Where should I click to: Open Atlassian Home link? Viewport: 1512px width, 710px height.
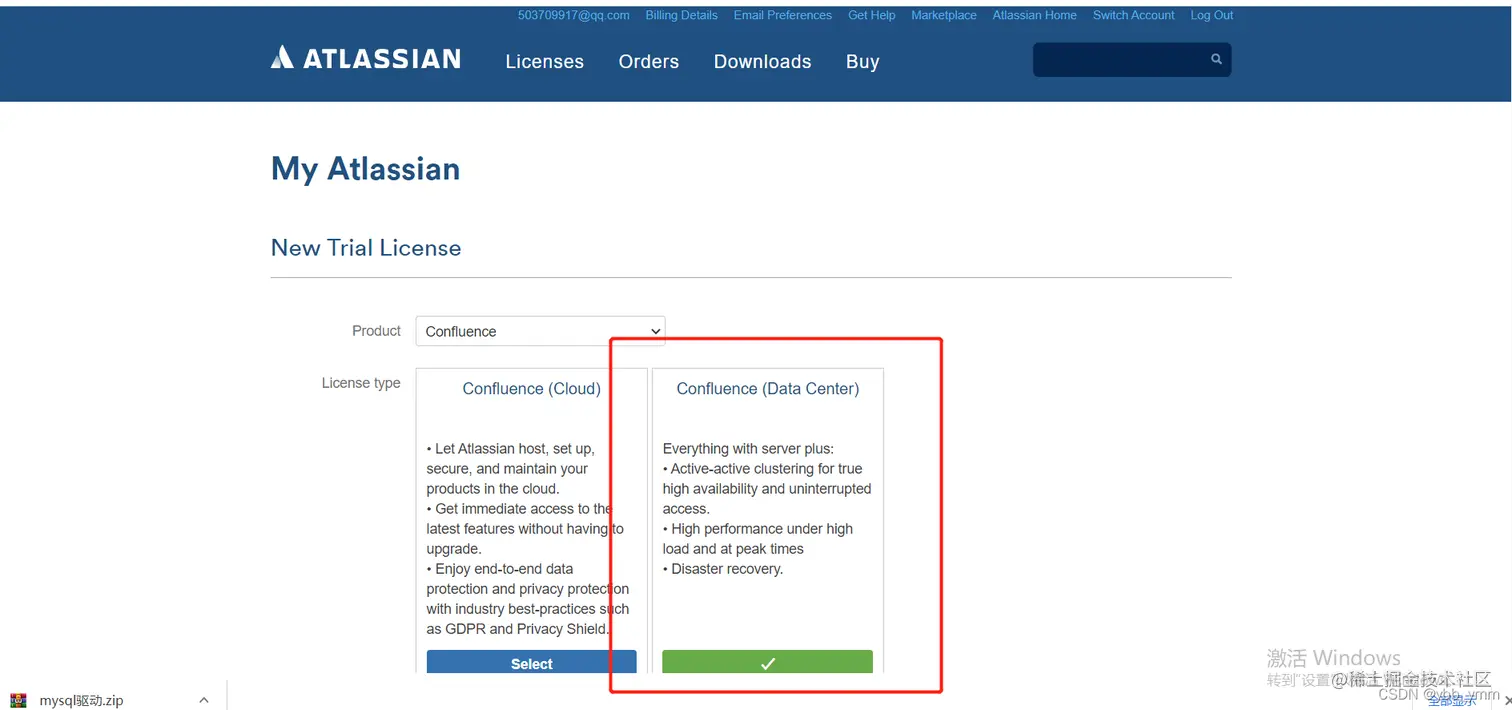pos(1035,15)
